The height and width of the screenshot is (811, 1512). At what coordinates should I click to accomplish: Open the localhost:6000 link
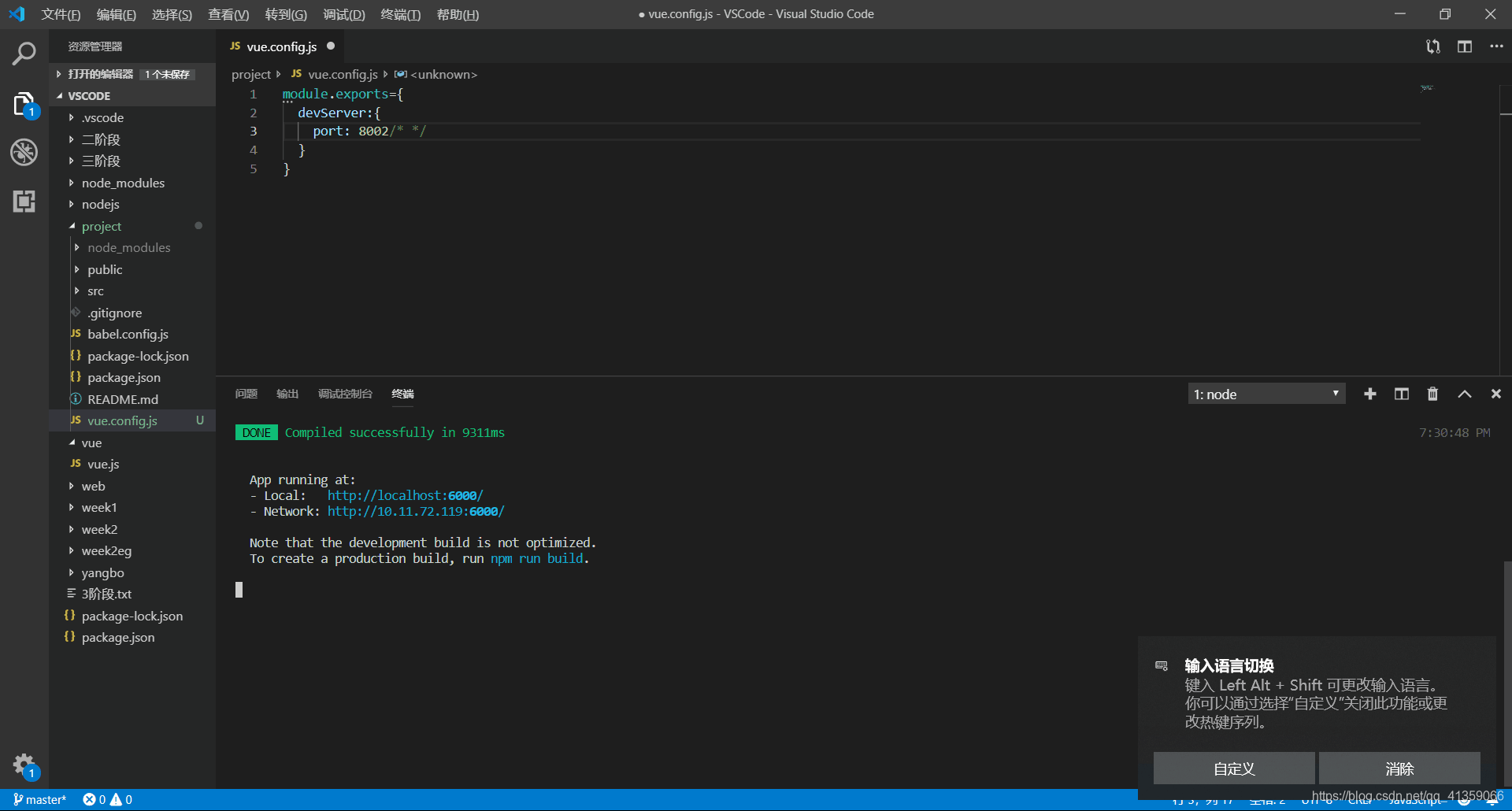click(x=406, y=495)
